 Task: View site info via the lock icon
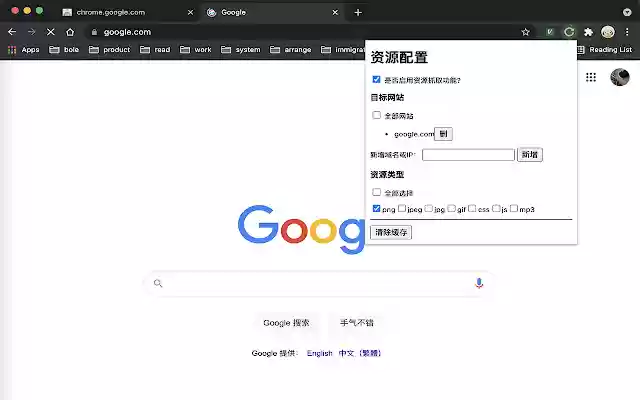[x=94, y=32]
